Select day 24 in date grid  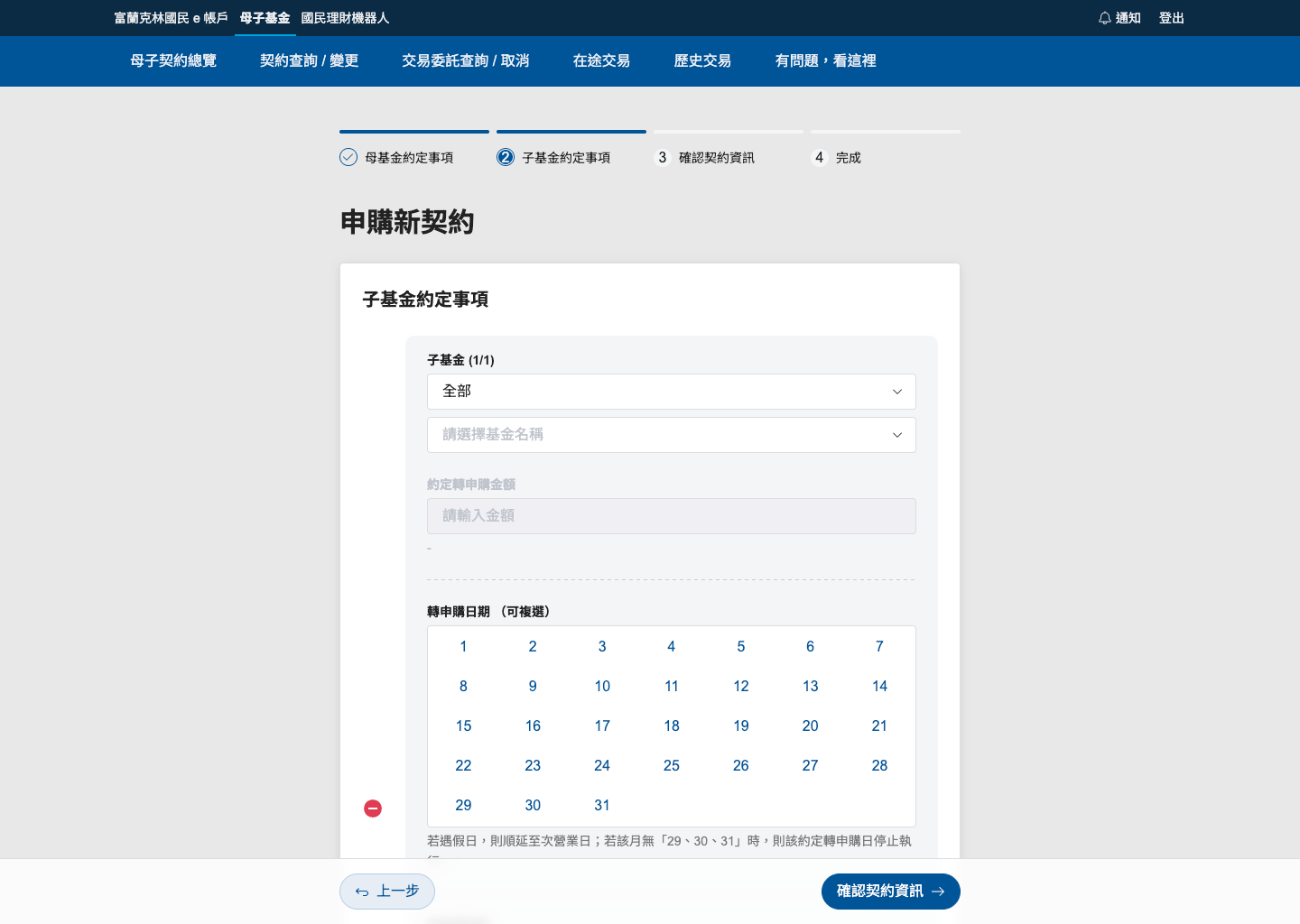(x=602, y=765)
